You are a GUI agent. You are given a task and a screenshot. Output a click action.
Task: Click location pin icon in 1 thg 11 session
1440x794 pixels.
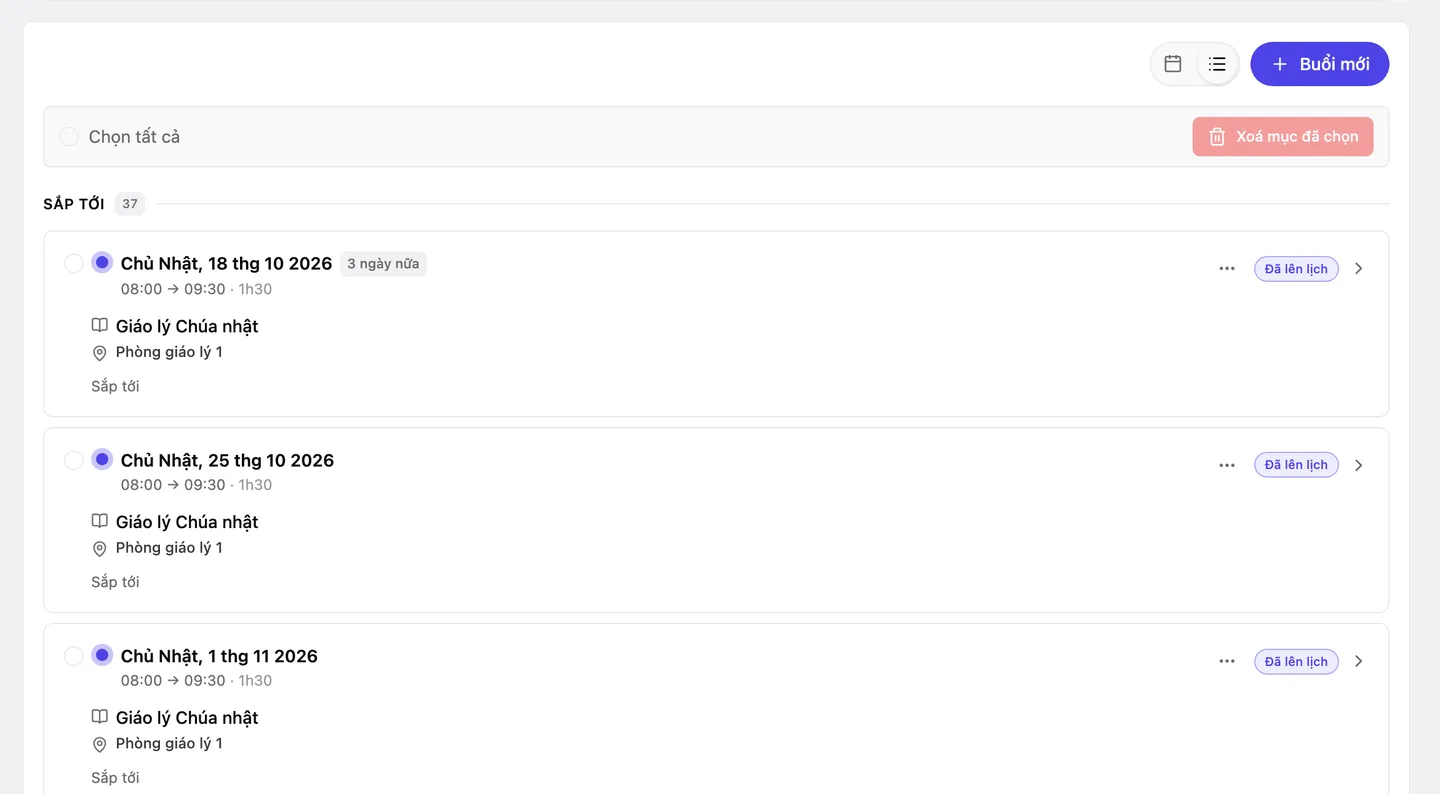pyautogui.click(x=100, y=745)
